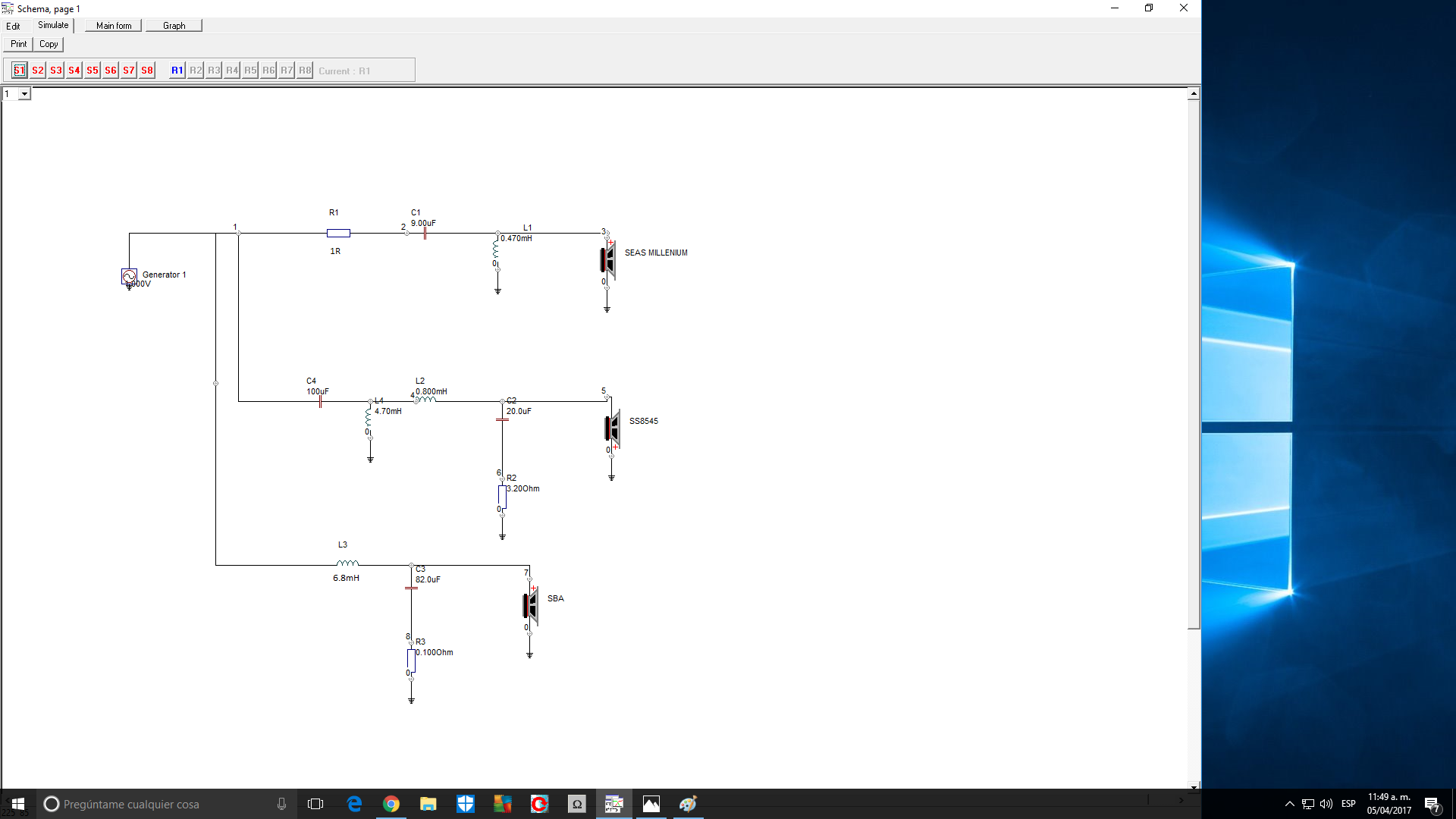Open Task View from taskbar
The width and height of the screenshot is (1456, 819).
315,804
